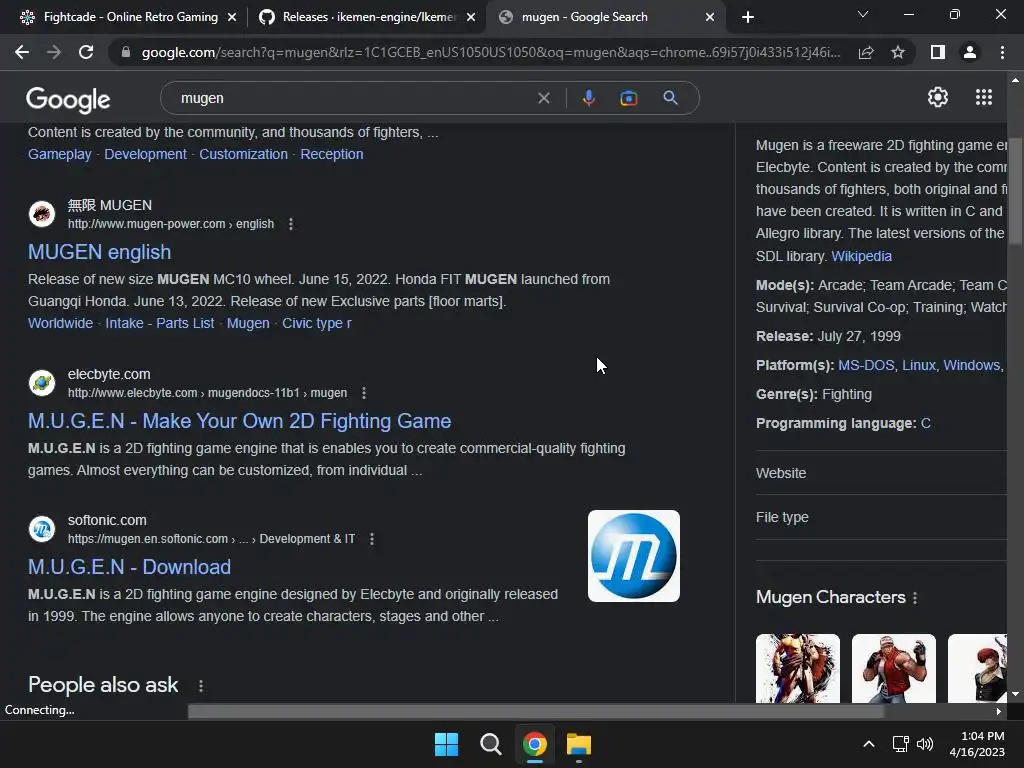Open the MUGEN english result
Screen dimensions: 1024x768
99,252
